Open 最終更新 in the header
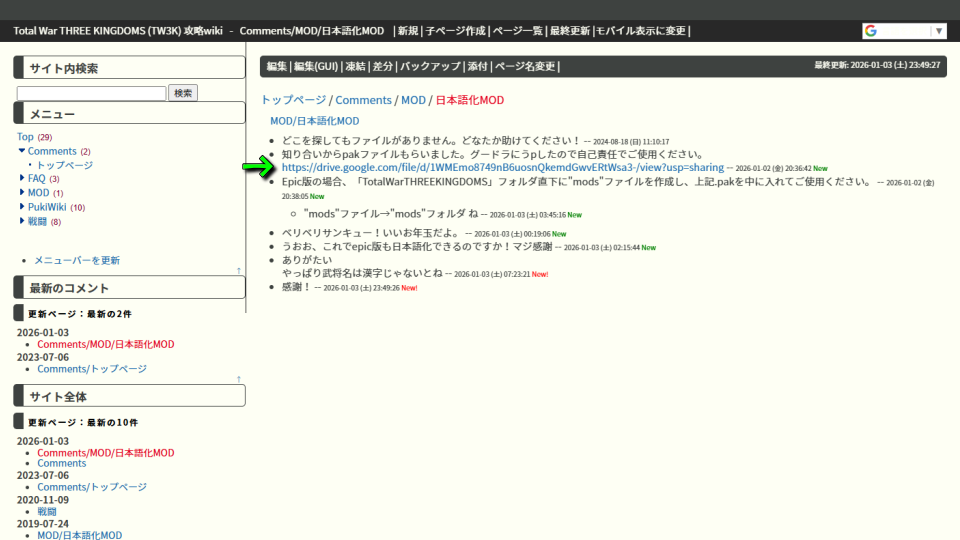Screen dimensions: 960x540 pos(569,31)
